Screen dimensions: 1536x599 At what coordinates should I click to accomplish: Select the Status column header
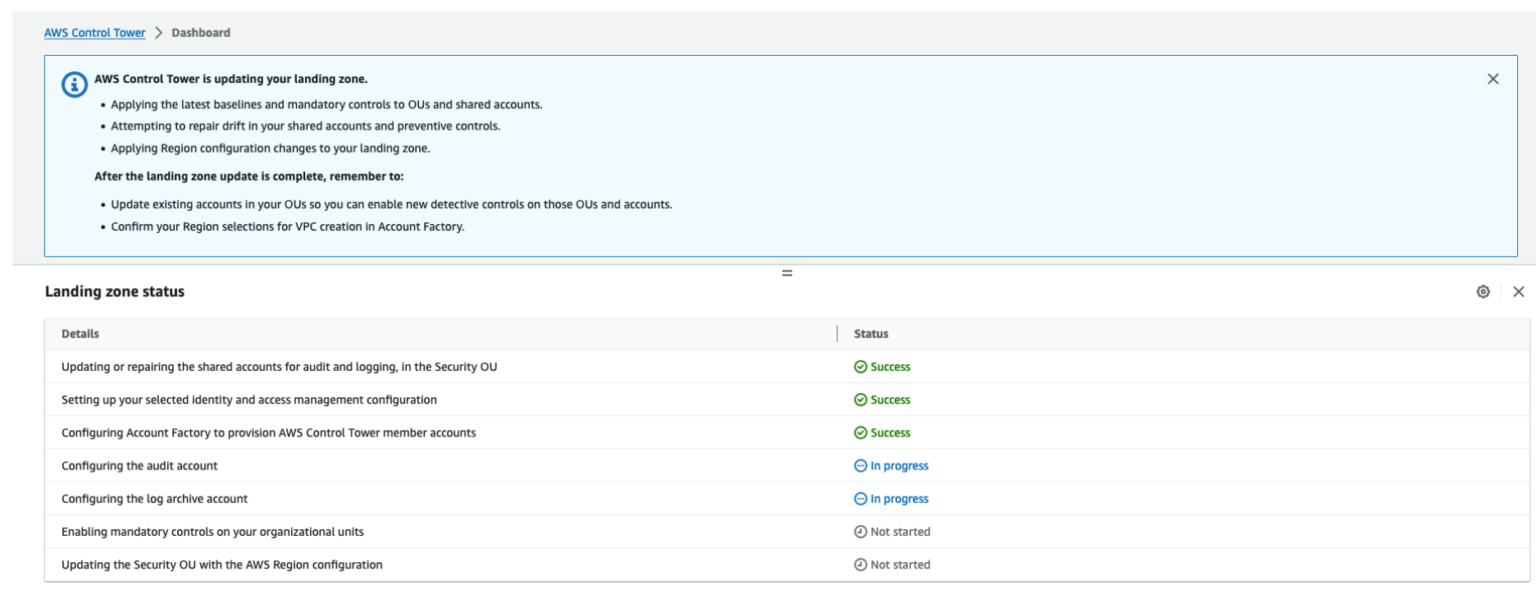[x=871, y=332]
